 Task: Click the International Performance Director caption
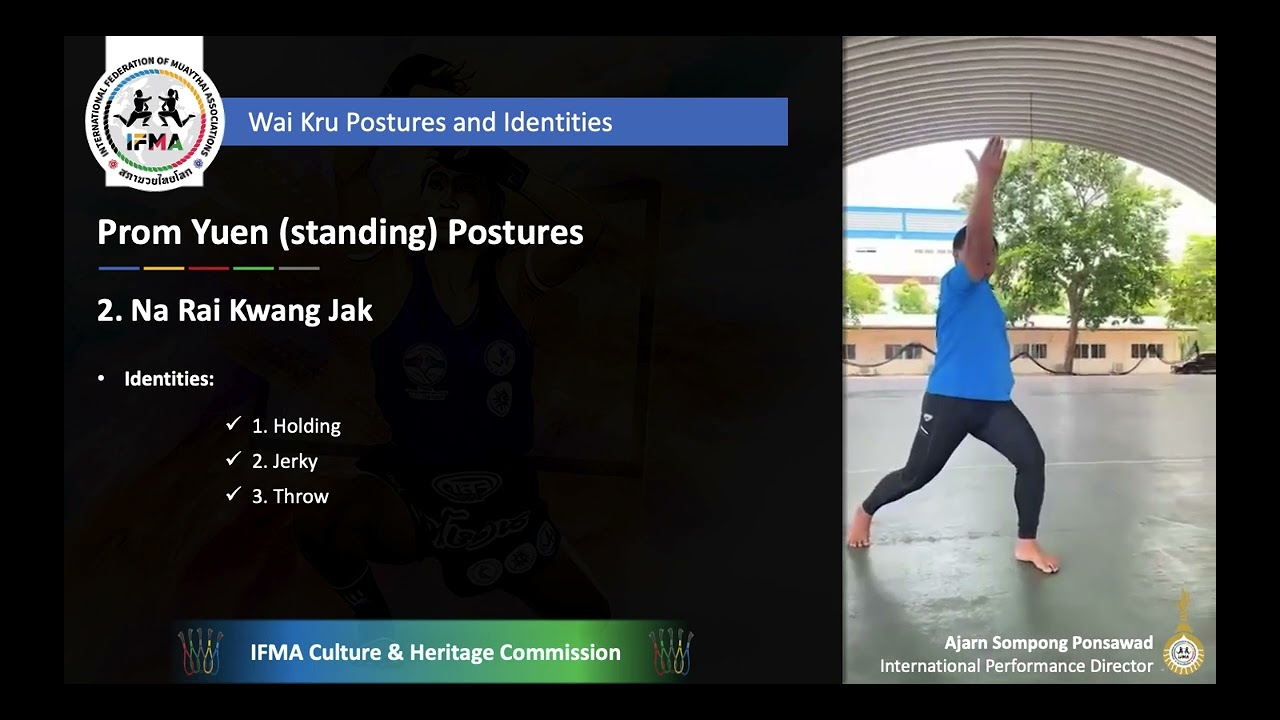coord(1016,666)
